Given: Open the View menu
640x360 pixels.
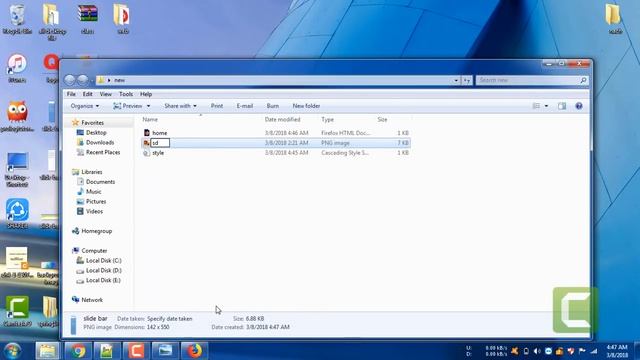Looking at the screenshot, I should (105, 94).
